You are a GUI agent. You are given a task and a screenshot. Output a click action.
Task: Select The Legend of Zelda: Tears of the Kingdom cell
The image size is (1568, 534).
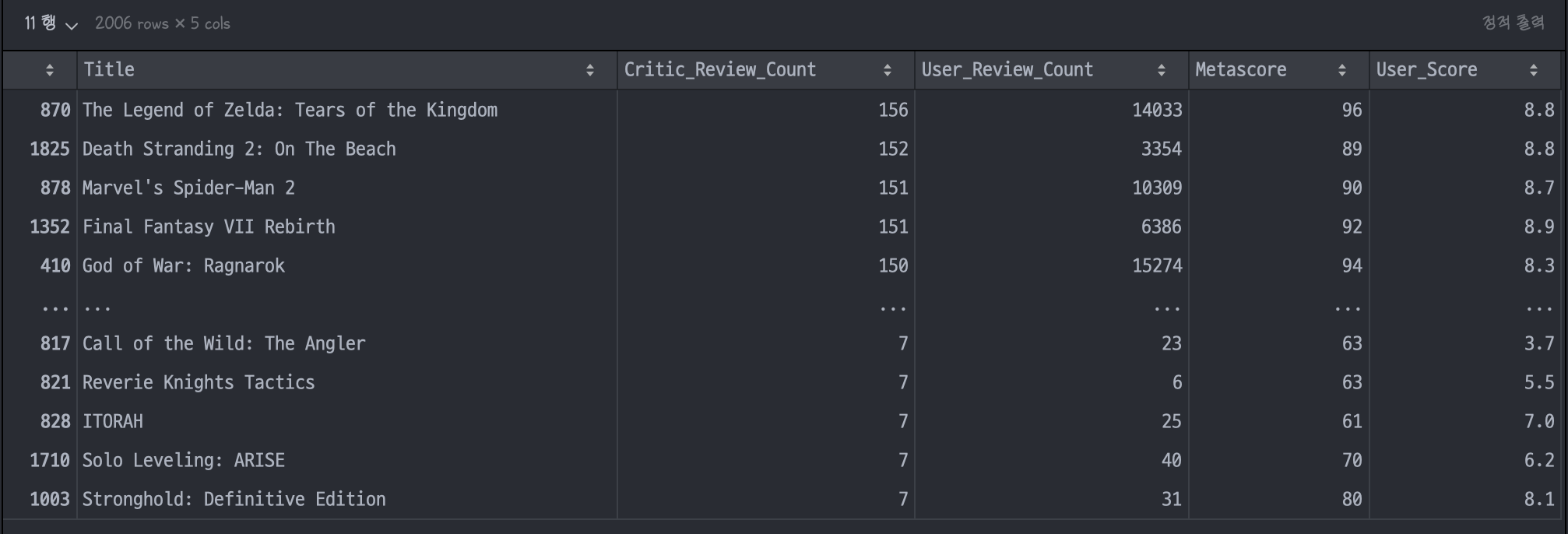pos(346,110)
